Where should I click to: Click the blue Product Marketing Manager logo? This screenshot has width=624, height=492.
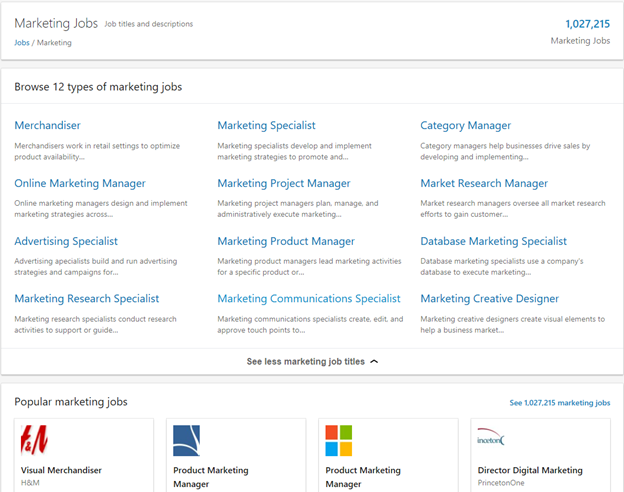pos(186,441)
